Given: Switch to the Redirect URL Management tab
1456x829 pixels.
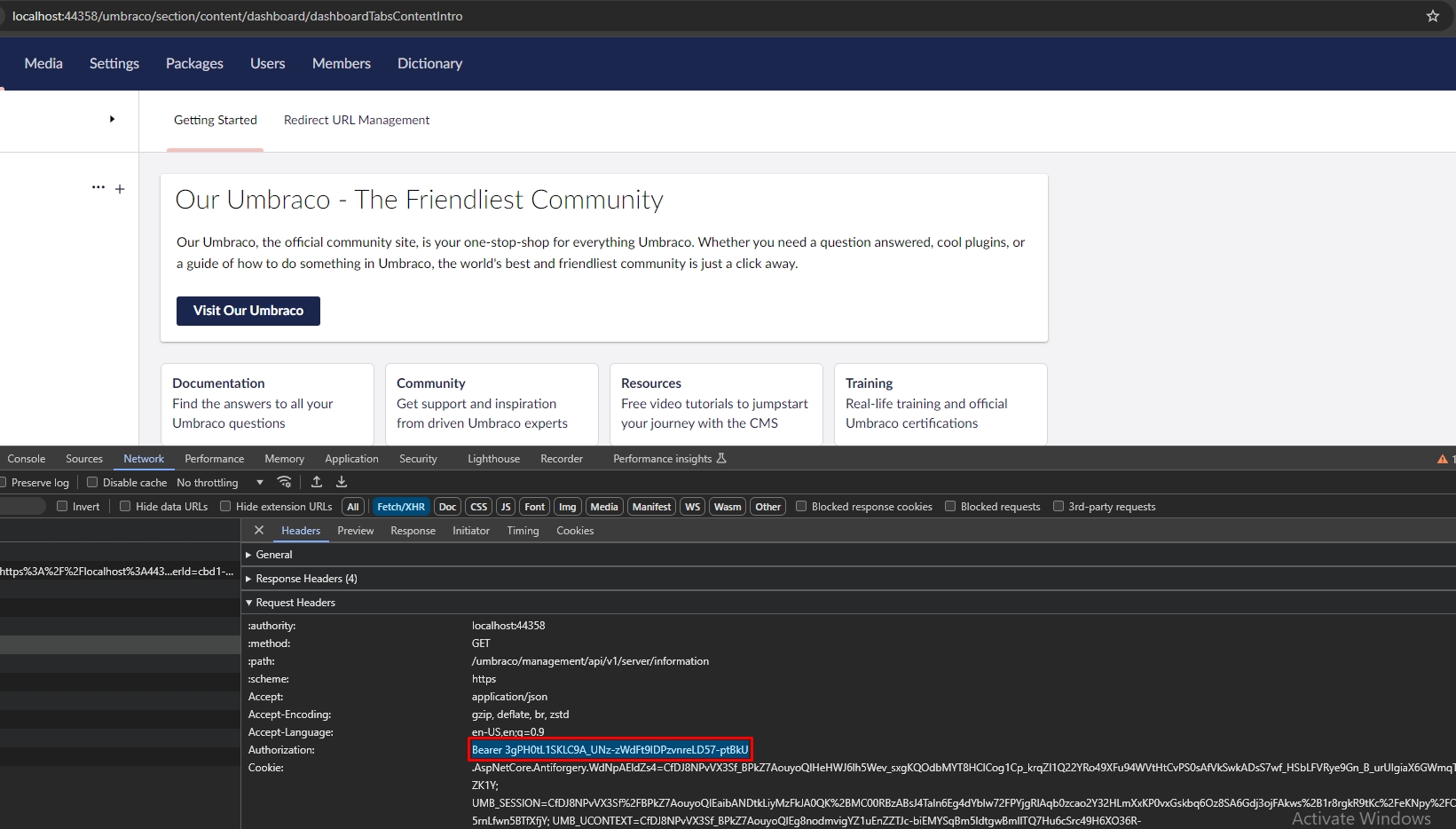Looking at the screenshot, I should click(x=357, y=120).
